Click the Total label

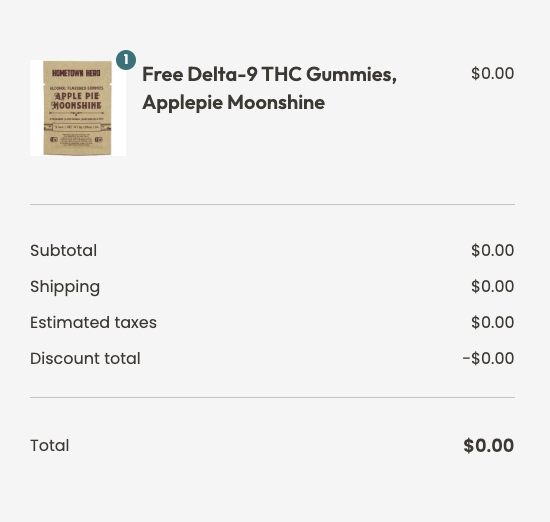click(x=49, y=446)
